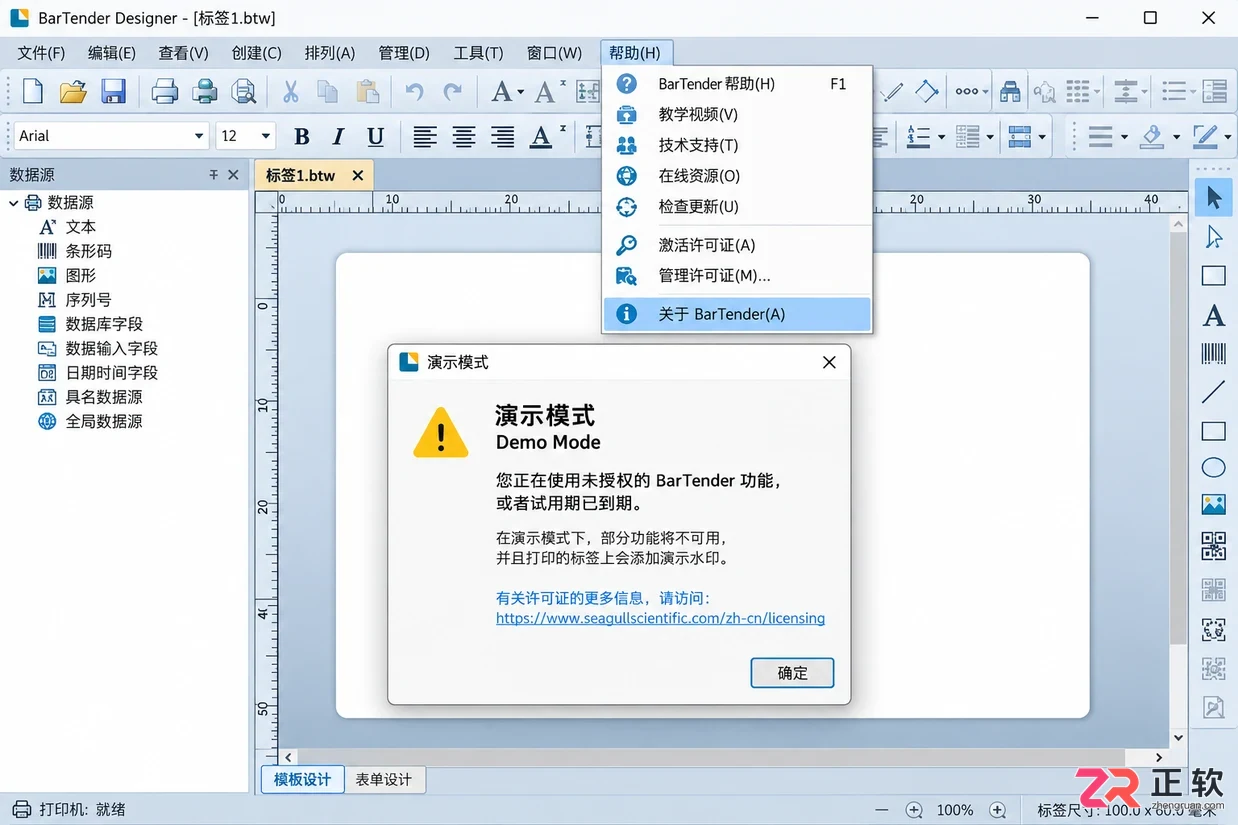Select the Text tool in right toolbar
The width and height of the screenshot is (1238, 825).
(x=1213, y=316)
